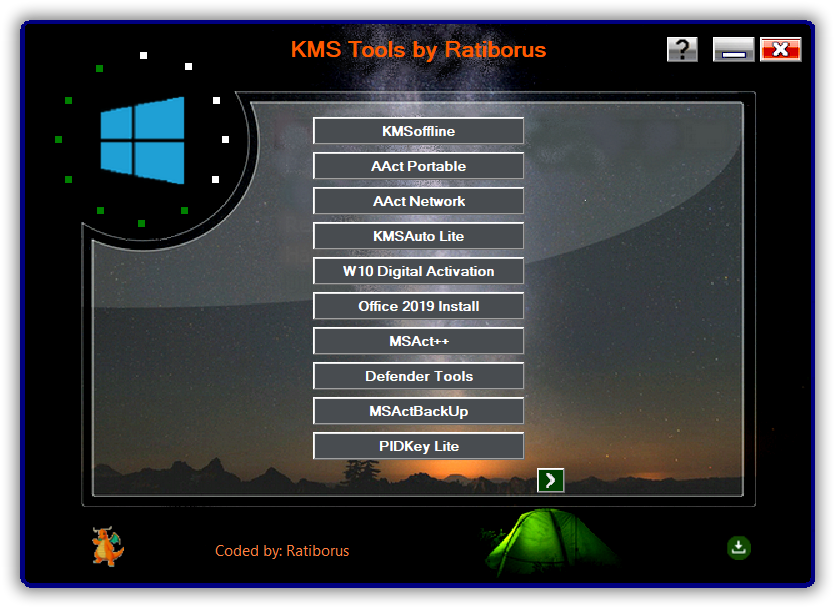Launch AAct Portable
Screen dimensions: 835x608
418,166
